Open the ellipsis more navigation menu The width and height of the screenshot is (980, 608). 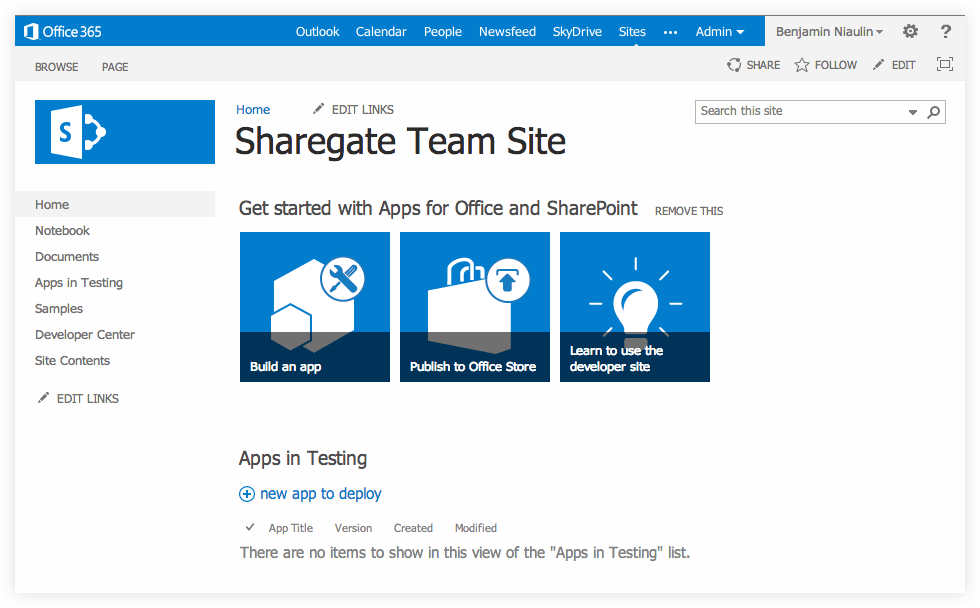670,32
